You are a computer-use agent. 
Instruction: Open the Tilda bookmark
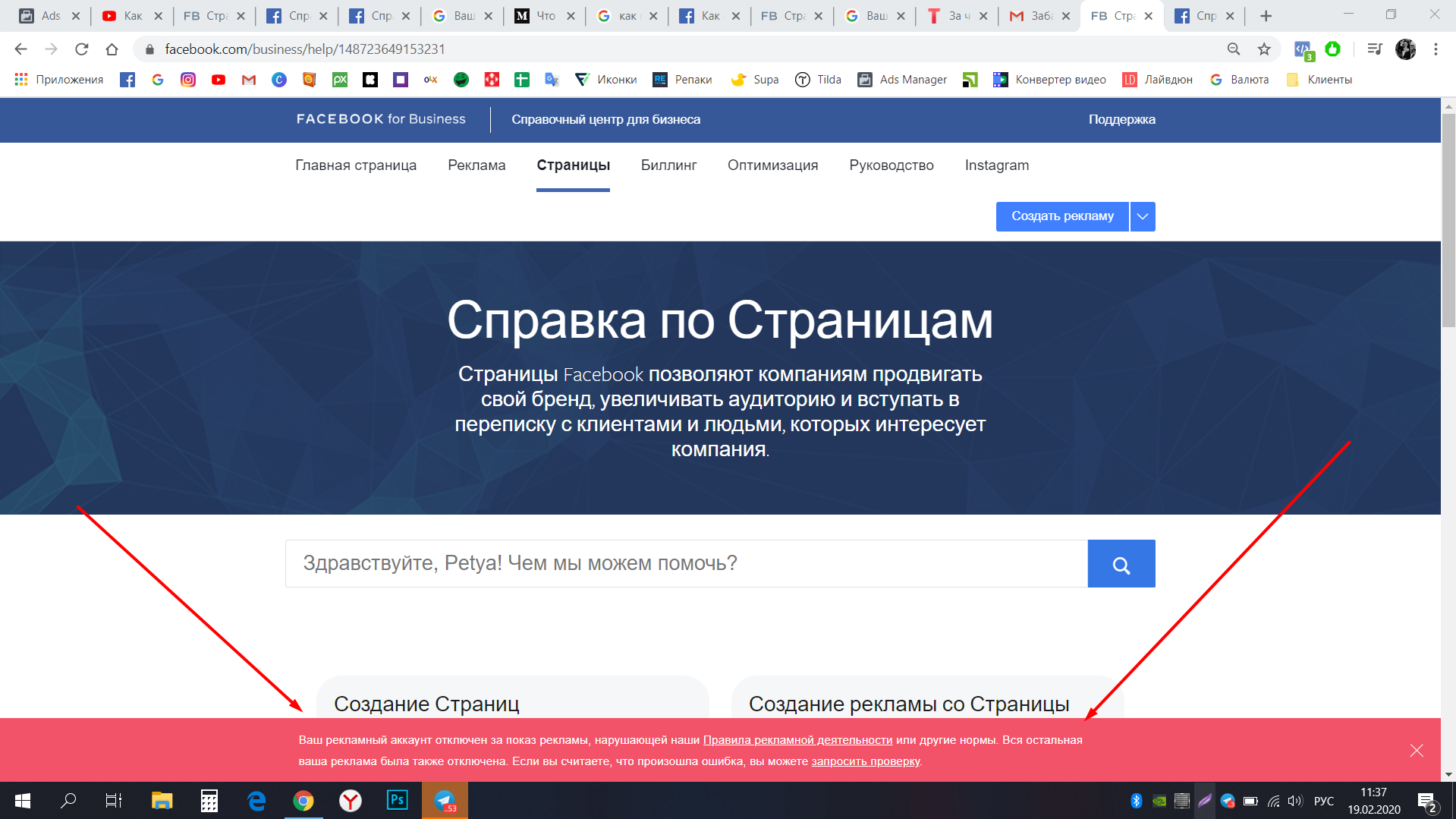[818, 80]
